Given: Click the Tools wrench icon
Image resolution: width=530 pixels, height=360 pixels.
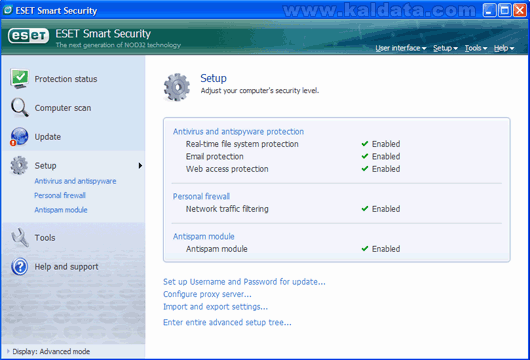Looking at the screenshot, I should click(x=20, y=237).
